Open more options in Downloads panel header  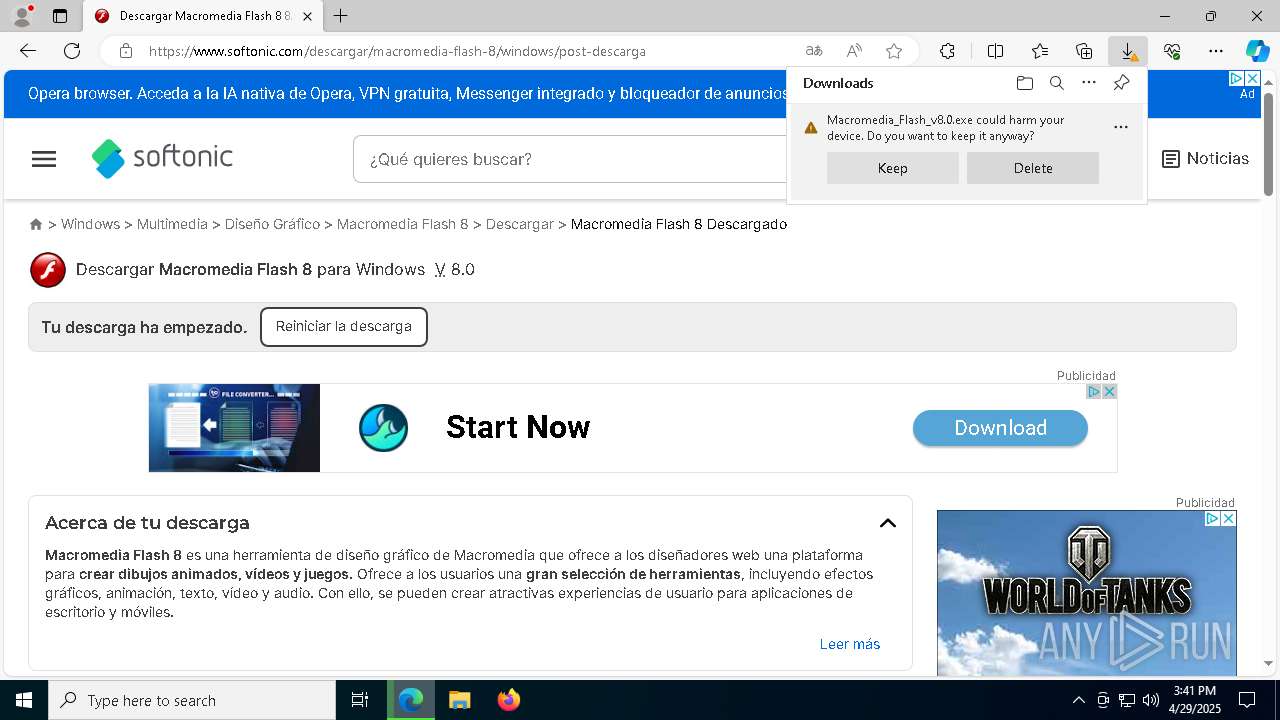pos(1089,83)
